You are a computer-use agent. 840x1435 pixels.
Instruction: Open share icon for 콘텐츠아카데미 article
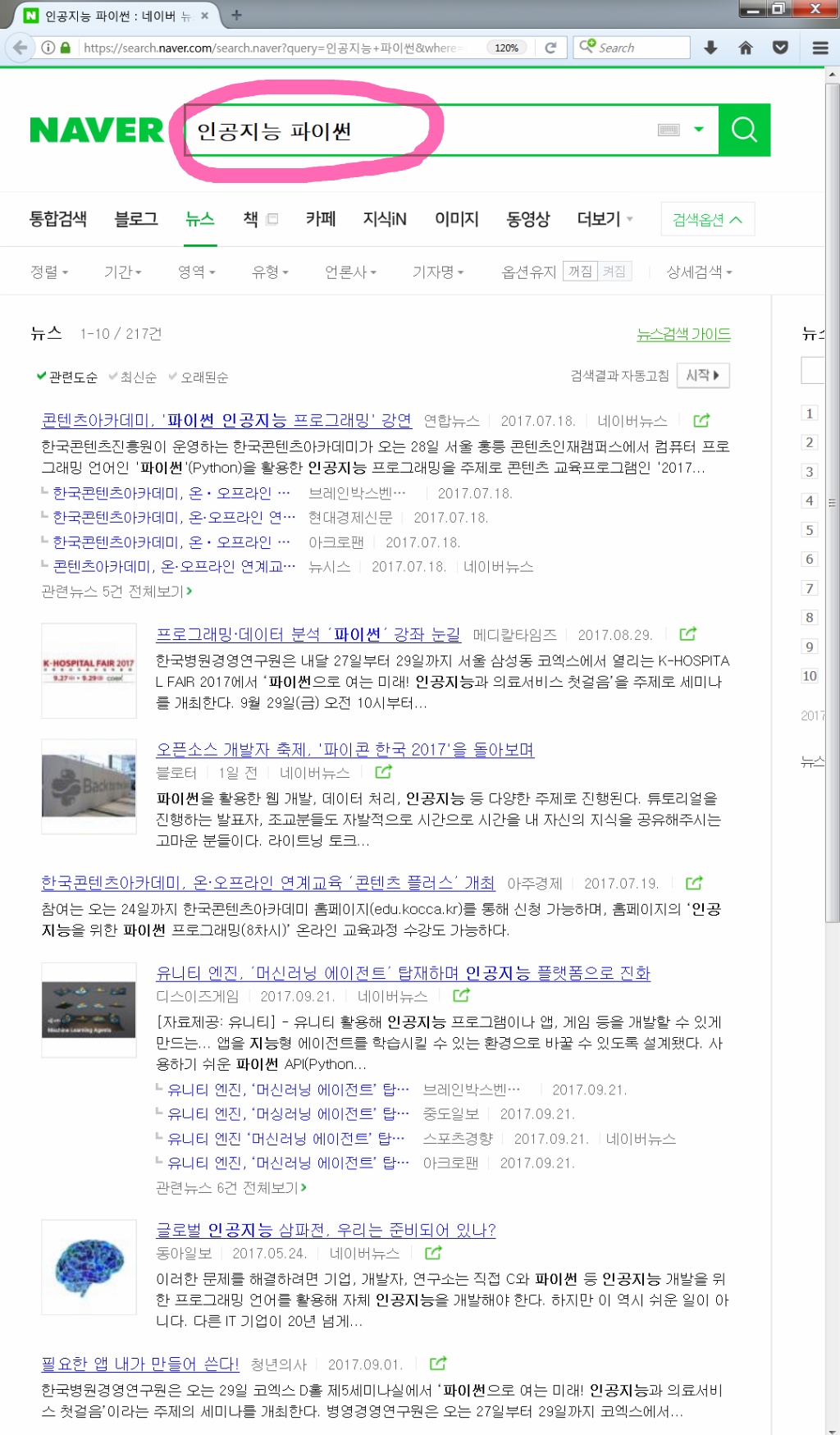point(701,420)
